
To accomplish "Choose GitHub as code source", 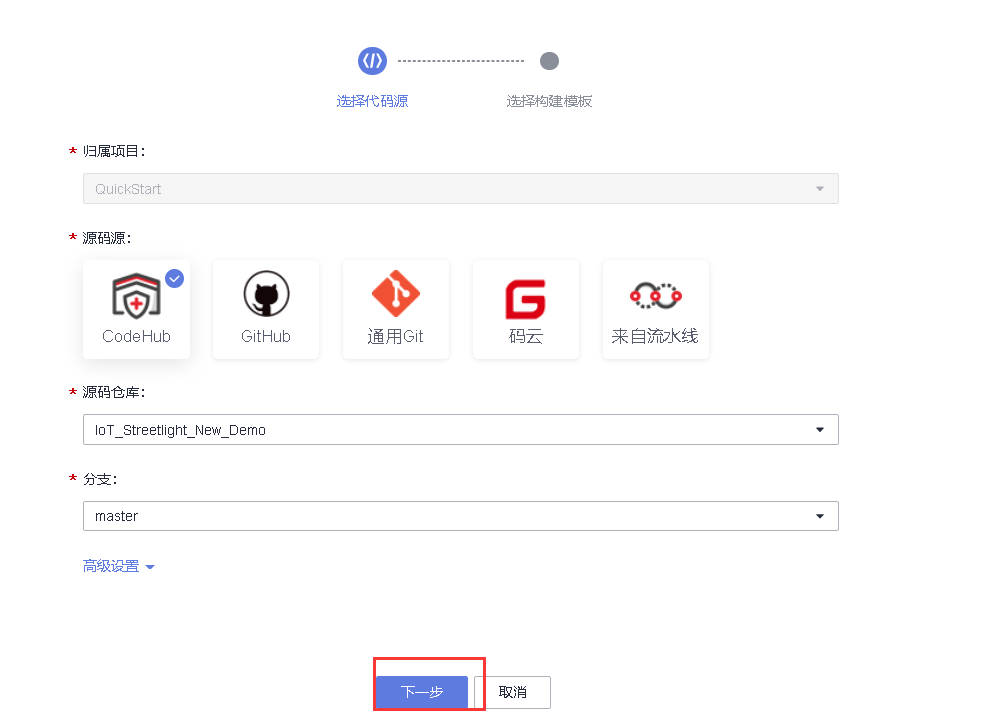I will tap(266, 309).
